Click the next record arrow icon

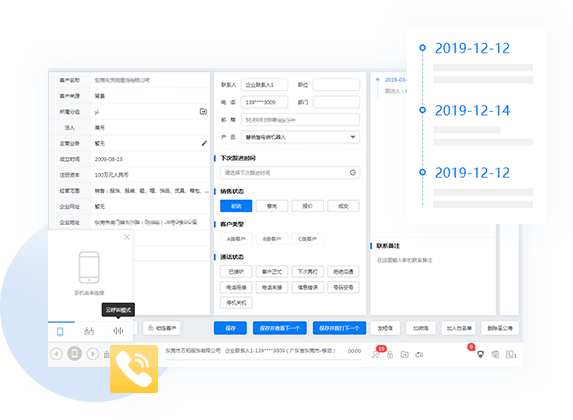pos(93,354)
